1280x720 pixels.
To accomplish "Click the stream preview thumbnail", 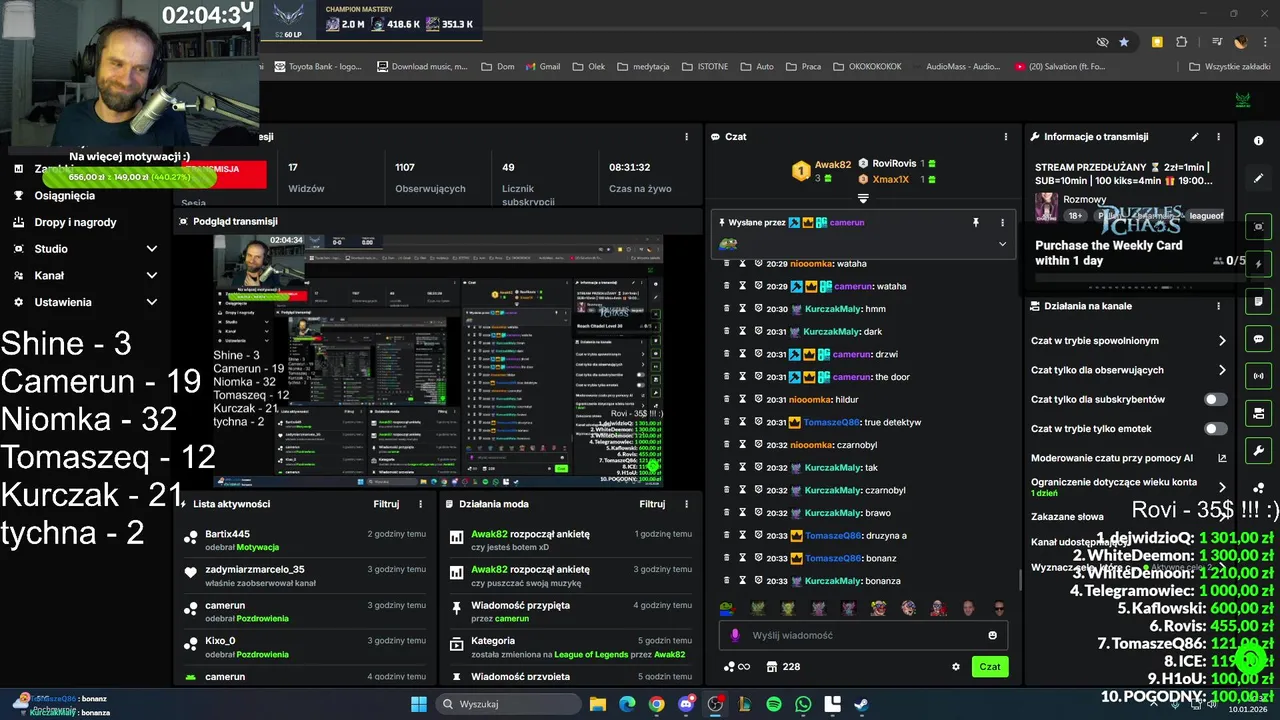I will coord(439,360).
